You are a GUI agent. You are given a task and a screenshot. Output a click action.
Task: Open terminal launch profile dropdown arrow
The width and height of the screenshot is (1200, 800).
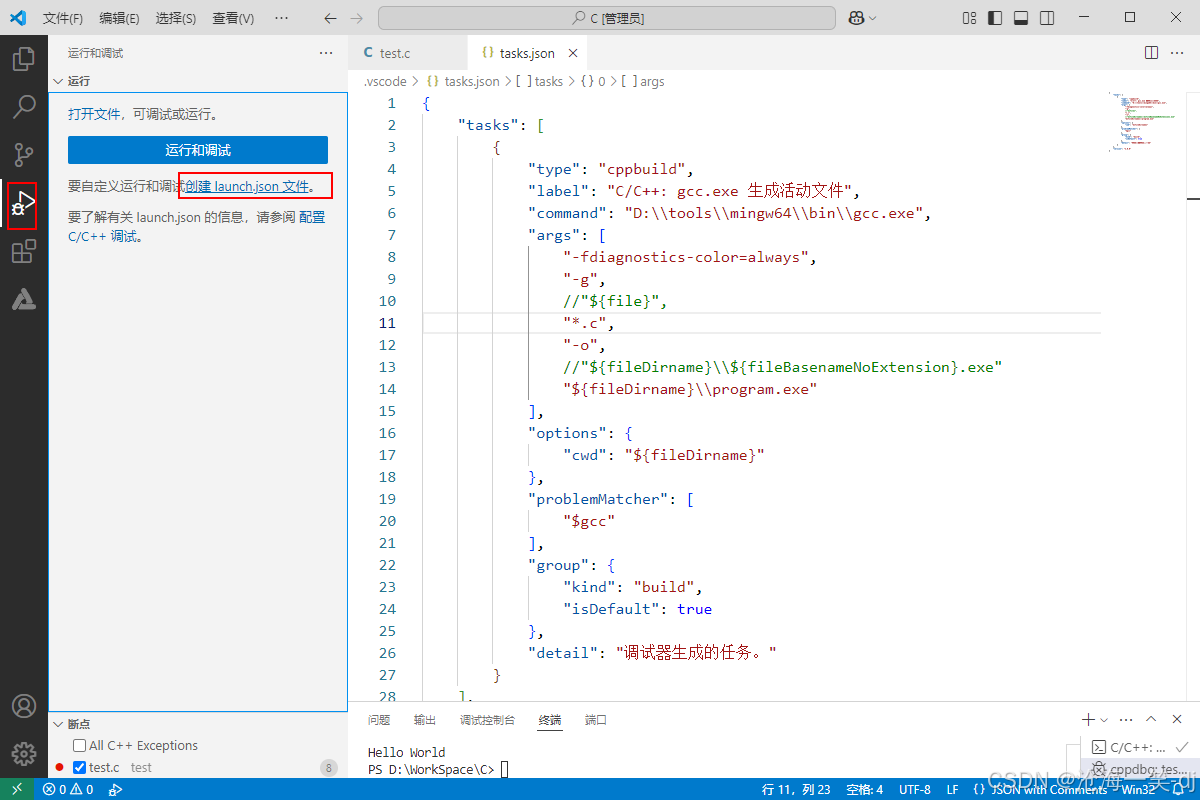pos(1104,719)
